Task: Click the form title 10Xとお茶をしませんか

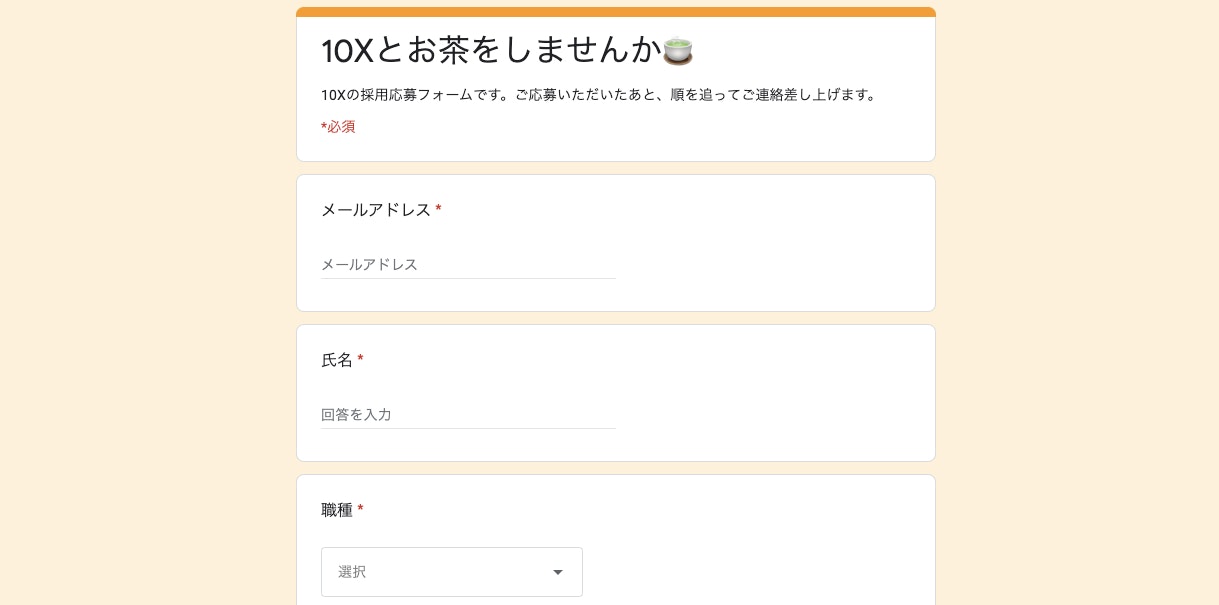Action: [490, 50]
